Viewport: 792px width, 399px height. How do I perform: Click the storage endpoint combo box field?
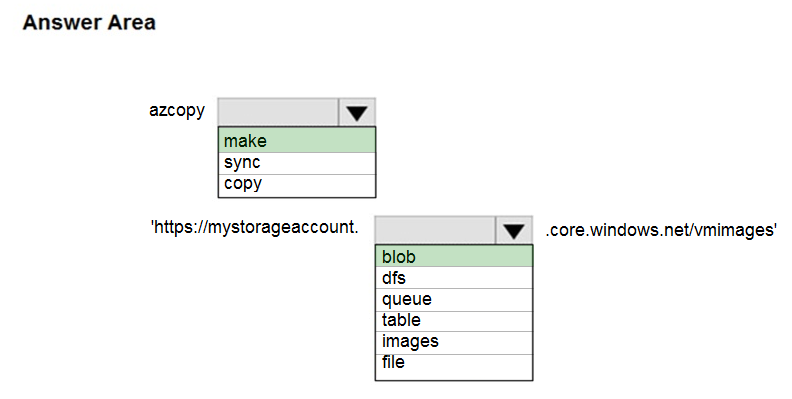[x=435, y=230]
